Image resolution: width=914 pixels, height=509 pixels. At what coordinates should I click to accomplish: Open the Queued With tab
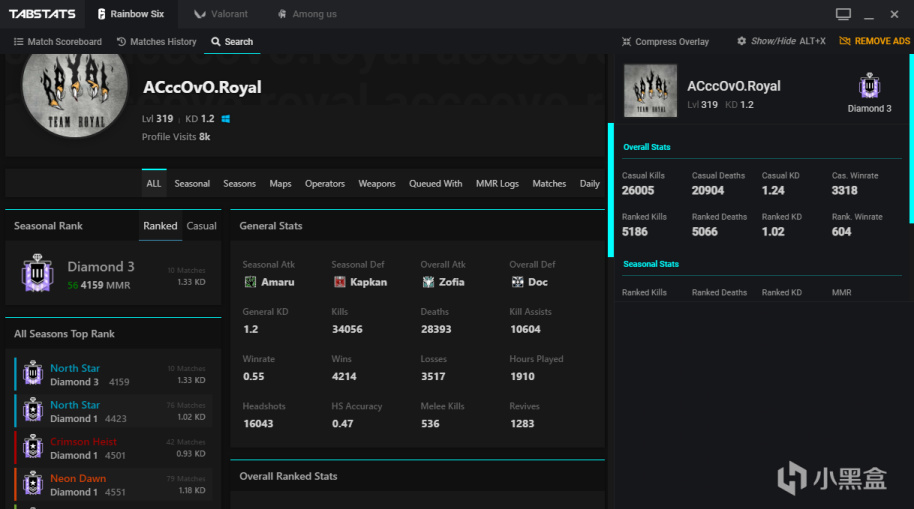click(x=435, y=183)
